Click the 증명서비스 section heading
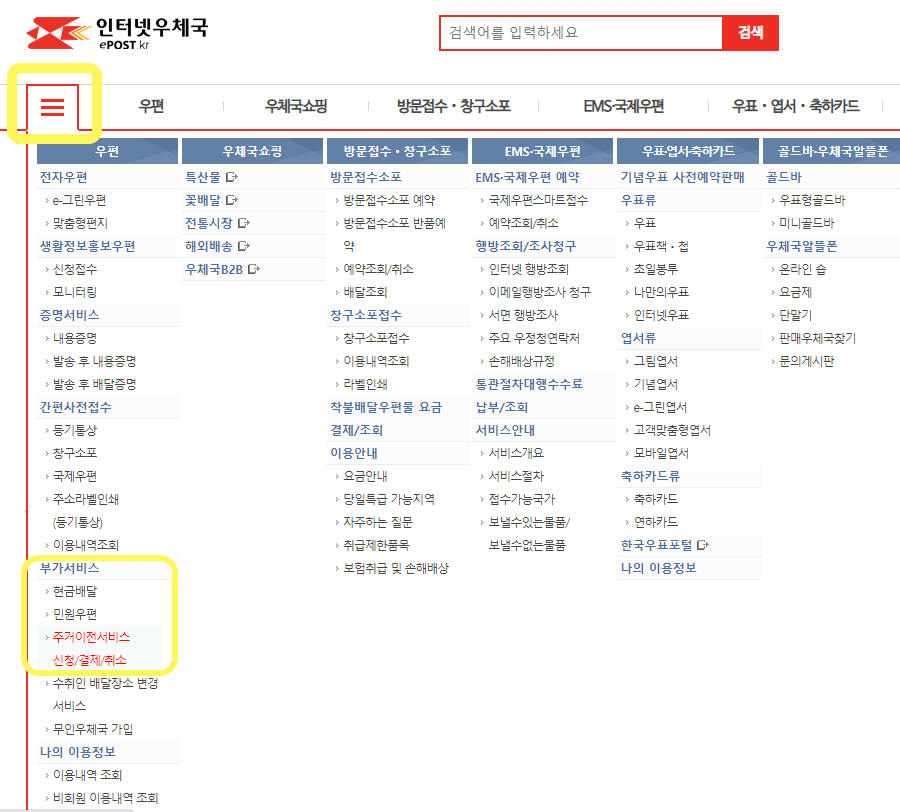The image size is (900, 812). click(x=69, y=315)
